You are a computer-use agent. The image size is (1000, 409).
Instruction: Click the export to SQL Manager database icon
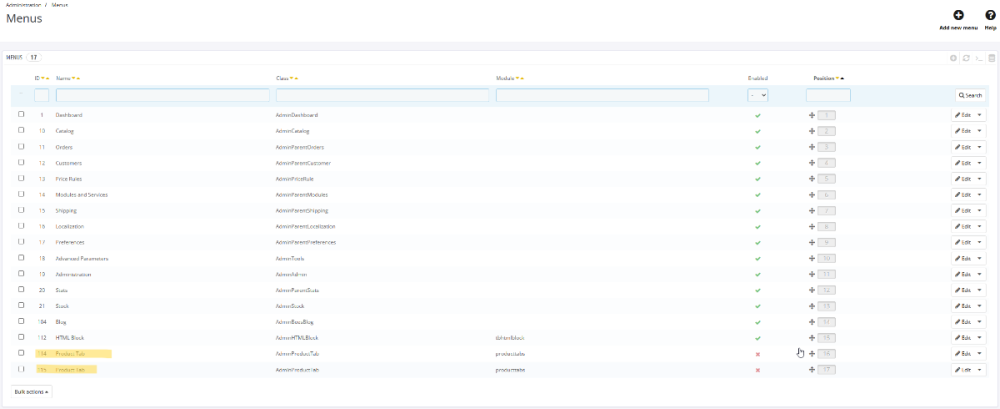pyautogui.click(x=992, y=58)
